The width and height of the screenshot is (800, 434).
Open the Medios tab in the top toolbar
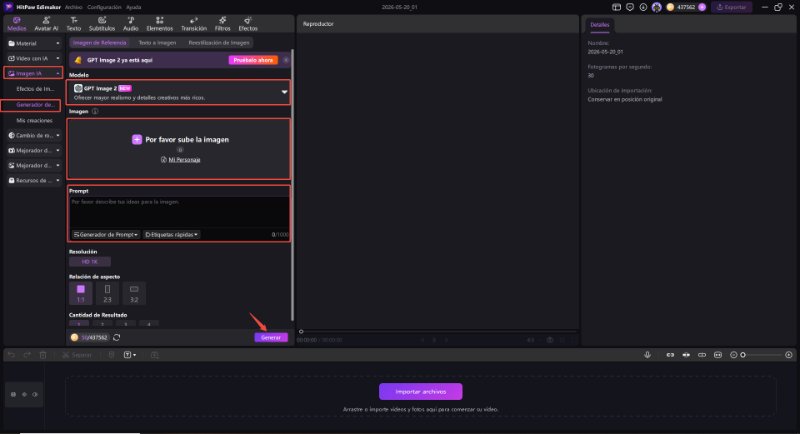[16, 23]
